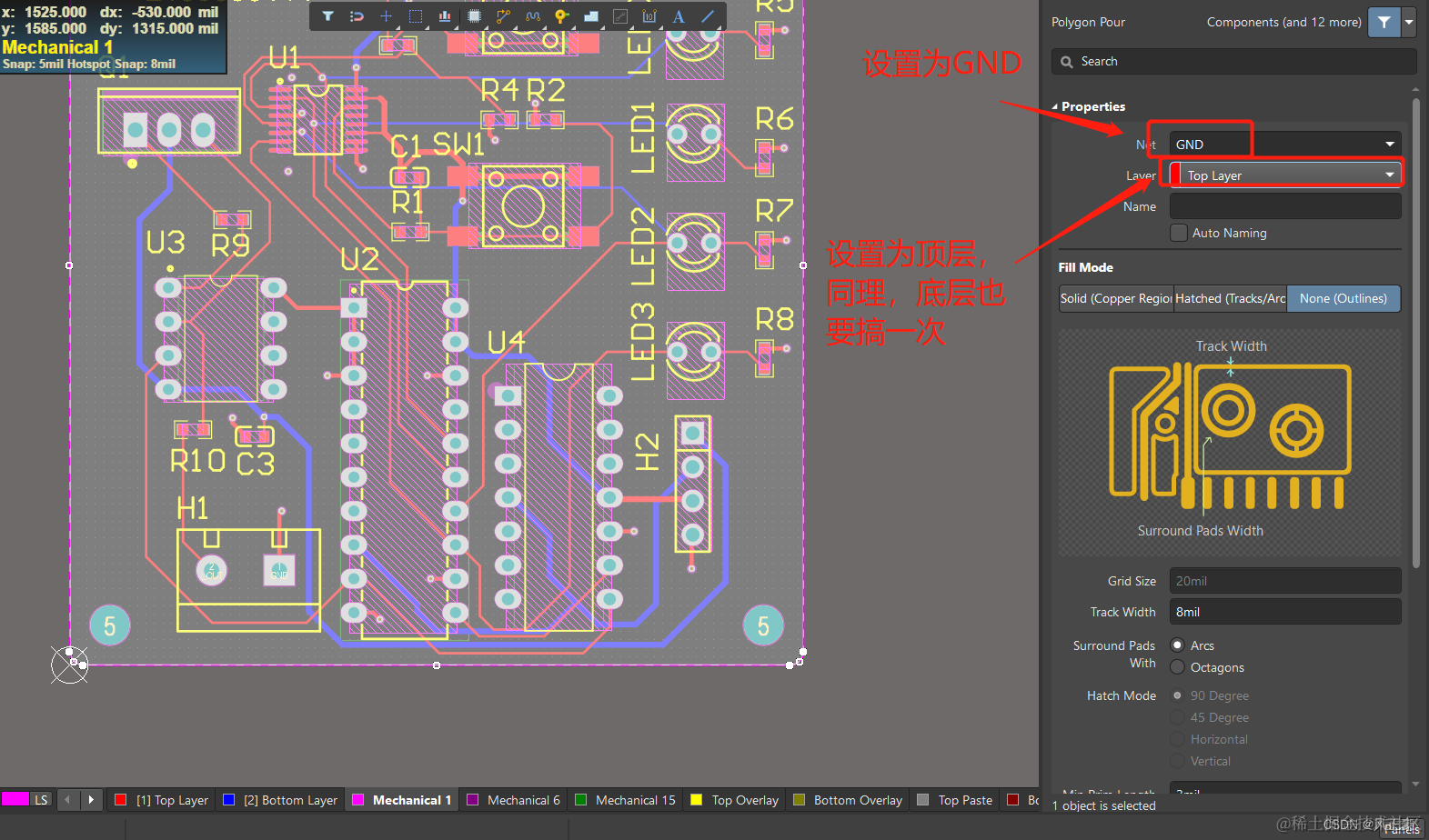Select None (Outlines) fill mode
Image resolution: width=1429 pixels, height=840 pixels.
[x=1343, y=298]
